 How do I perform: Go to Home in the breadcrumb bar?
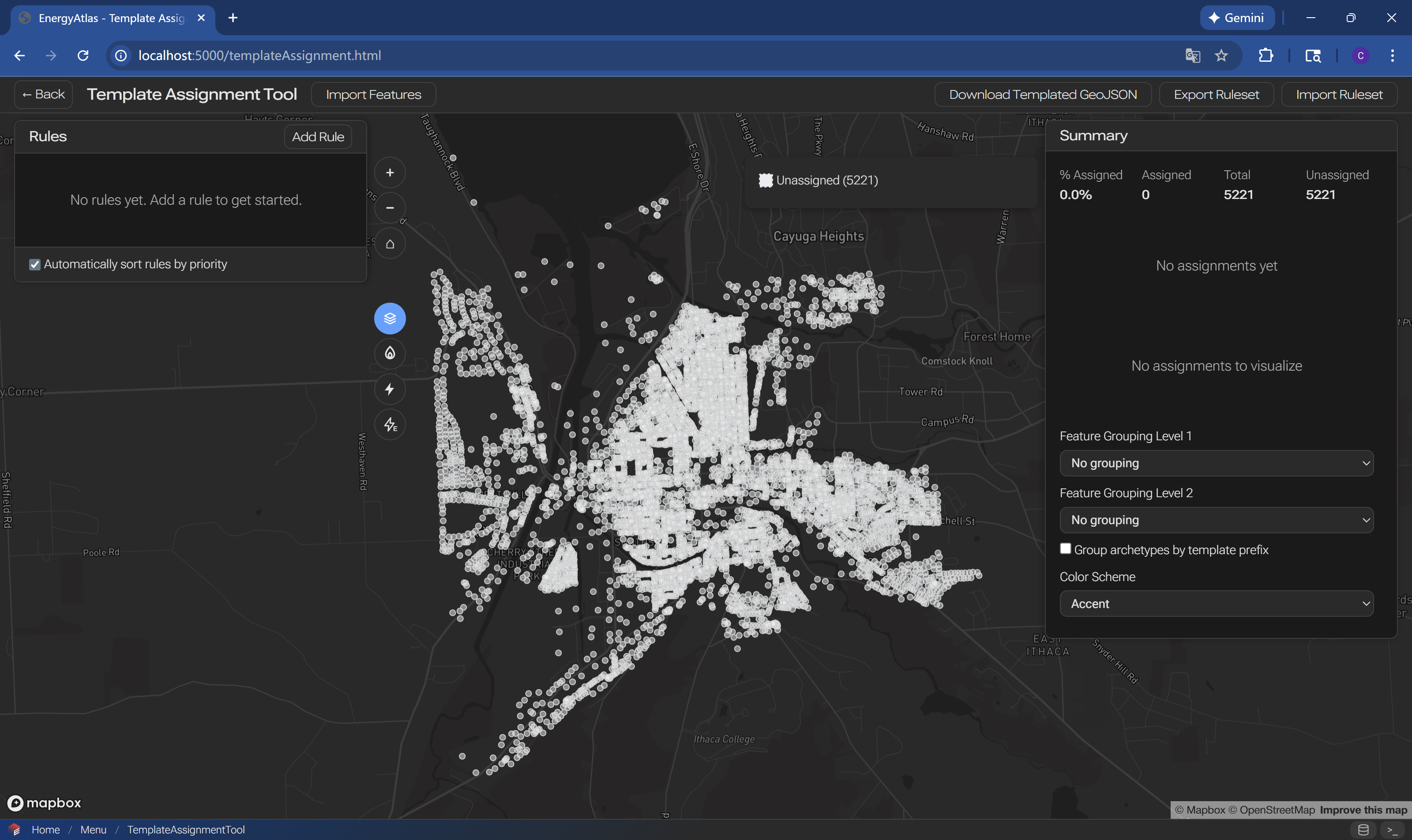pyautogui.click(x=45, y=829)
